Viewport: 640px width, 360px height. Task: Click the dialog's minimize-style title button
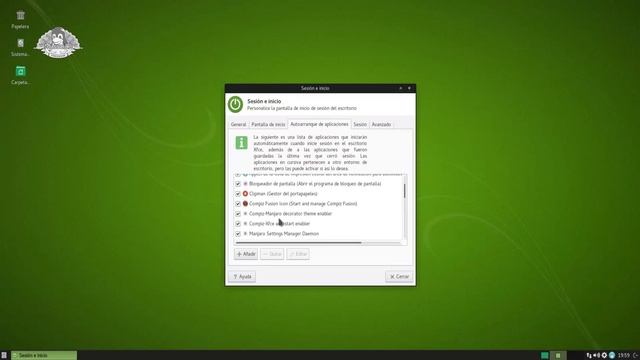click(401, 88)
